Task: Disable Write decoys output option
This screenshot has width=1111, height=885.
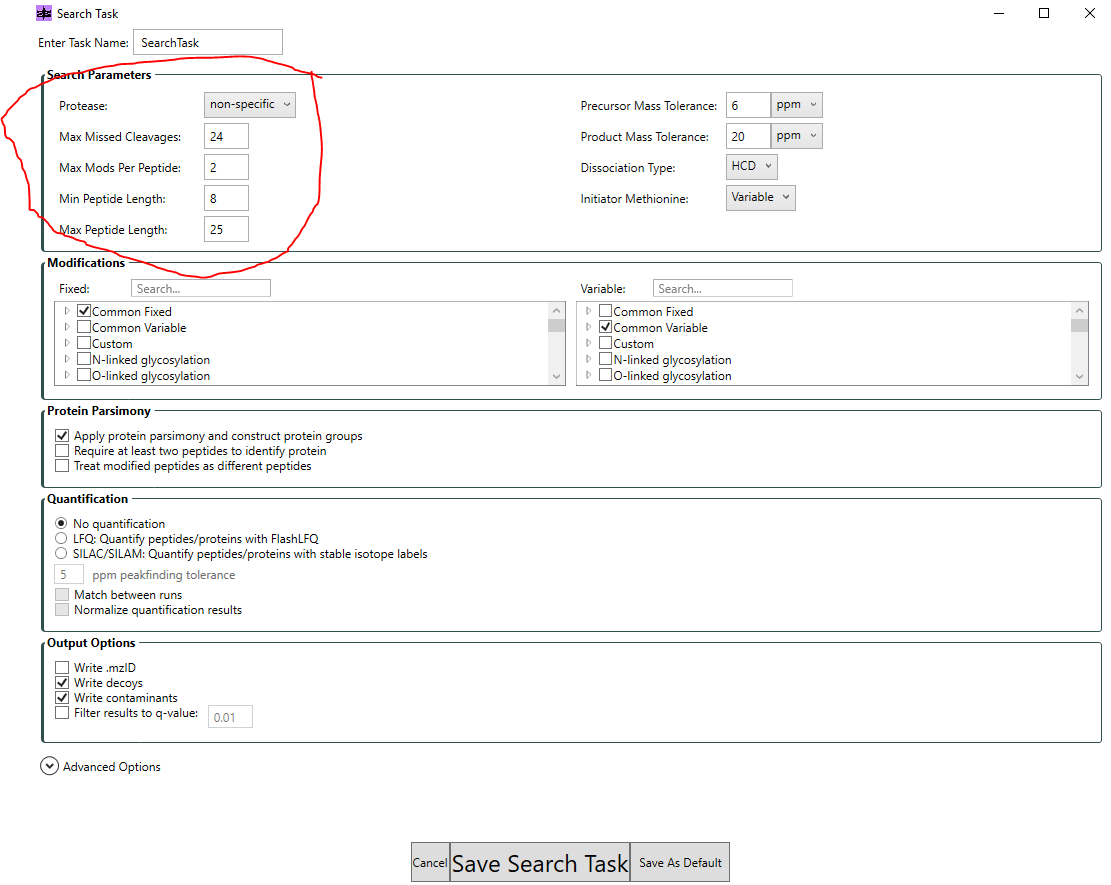Action: (x=62, y=682)
